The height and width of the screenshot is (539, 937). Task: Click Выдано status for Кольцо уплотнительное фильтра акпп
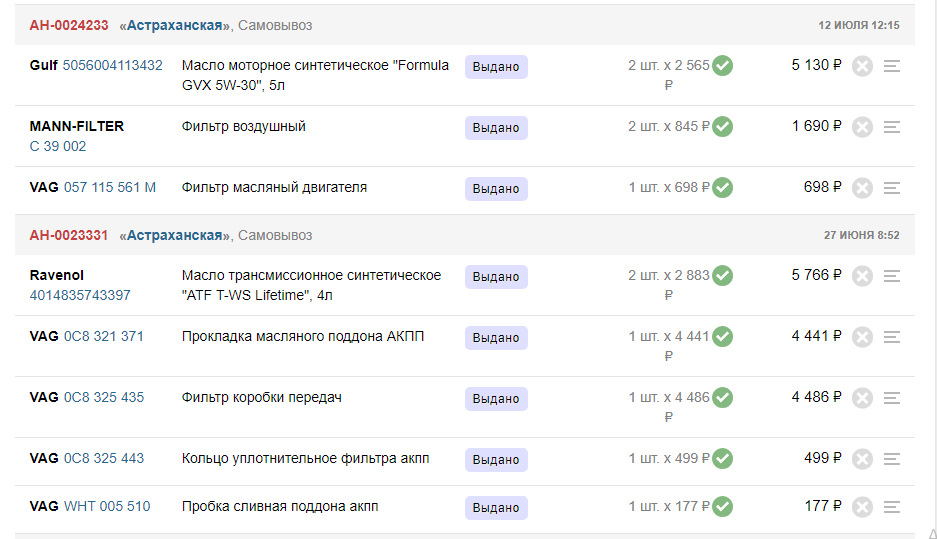(x=496, y=460)
